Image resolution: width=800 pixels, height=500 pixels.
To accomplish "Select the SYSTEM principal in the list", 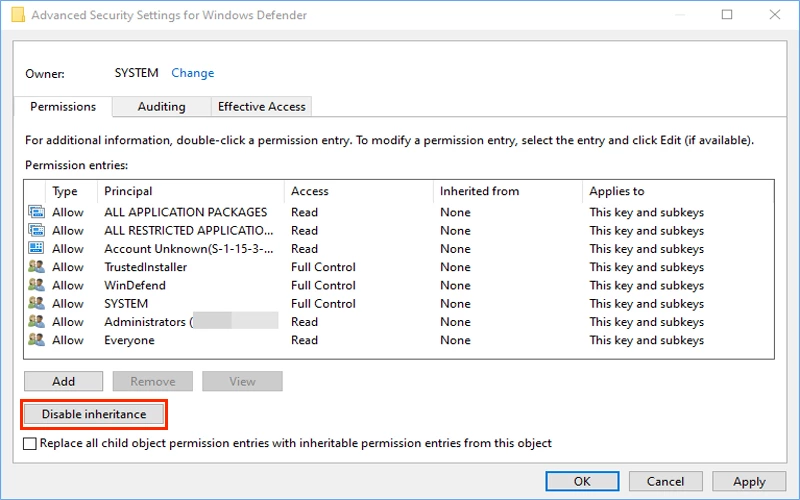I will point(126,304).
